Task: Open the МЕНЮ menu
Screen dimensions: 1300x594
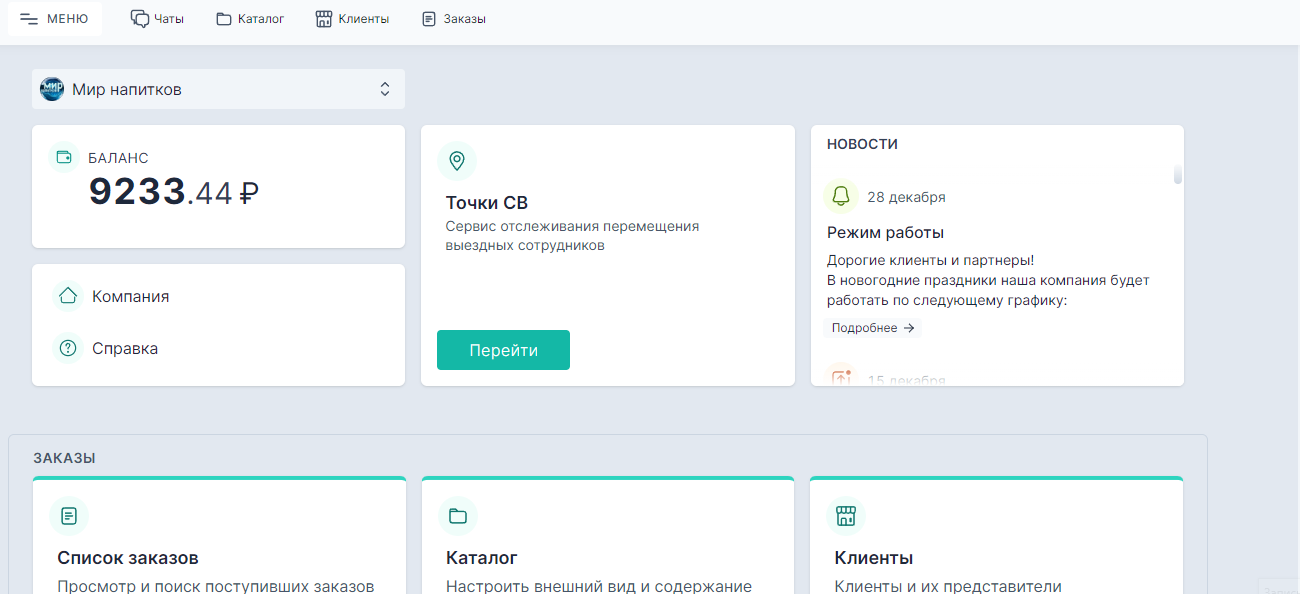Action: coord(54,17)
